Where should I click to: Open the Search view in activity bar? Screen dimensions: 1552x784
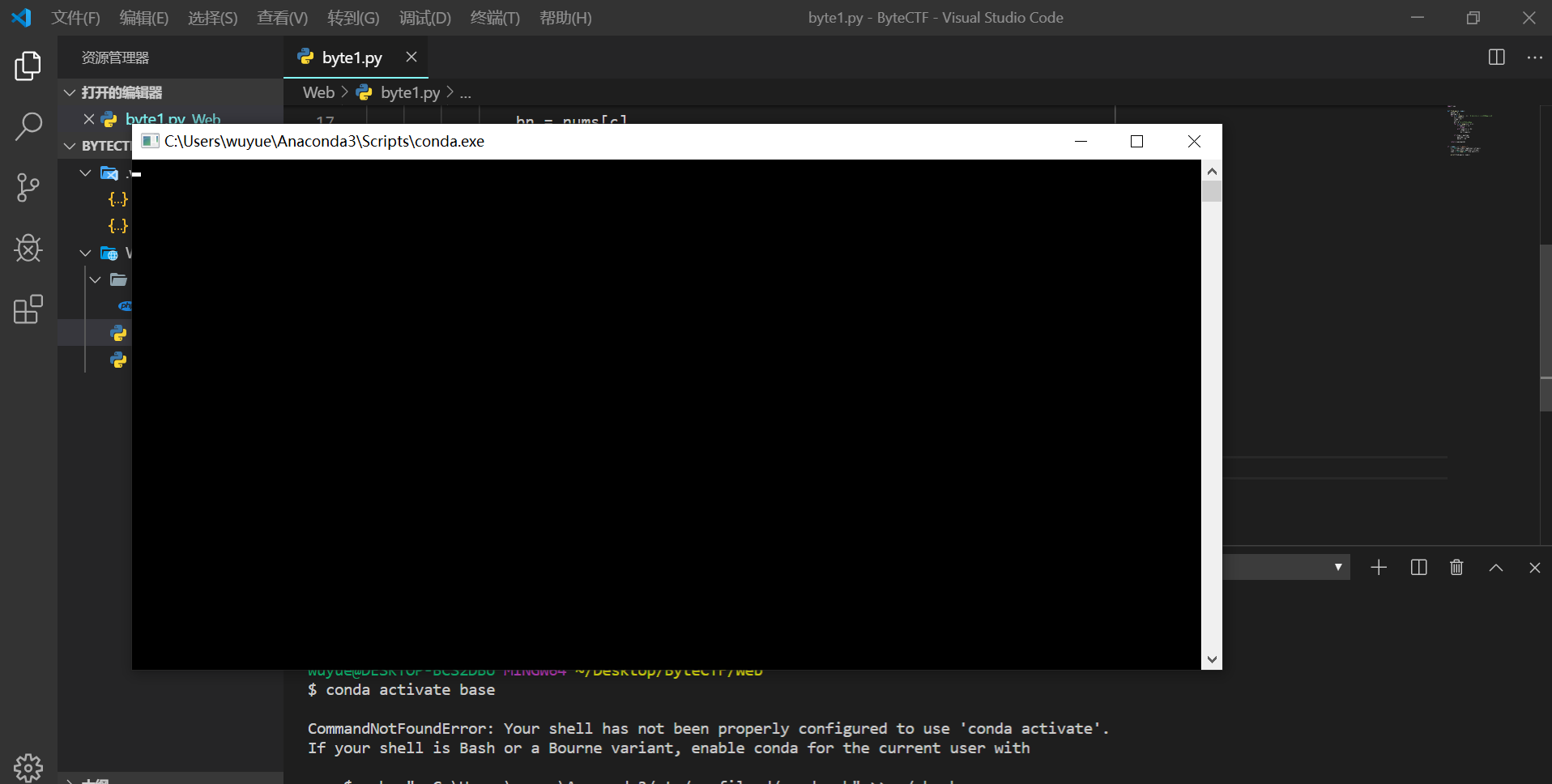point(28,127)
